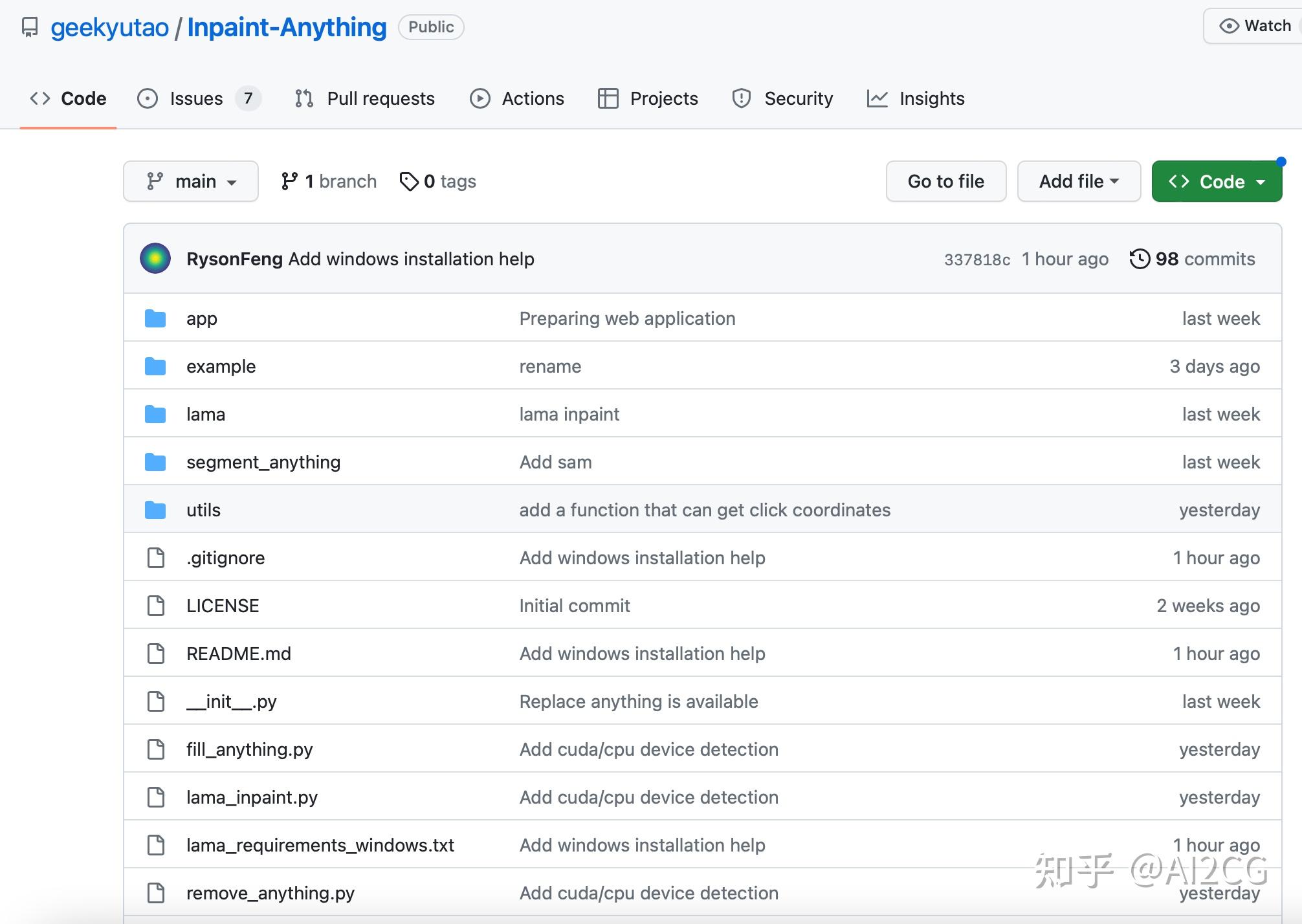
Task: Click the Insights graph icon
Action: 877,98
